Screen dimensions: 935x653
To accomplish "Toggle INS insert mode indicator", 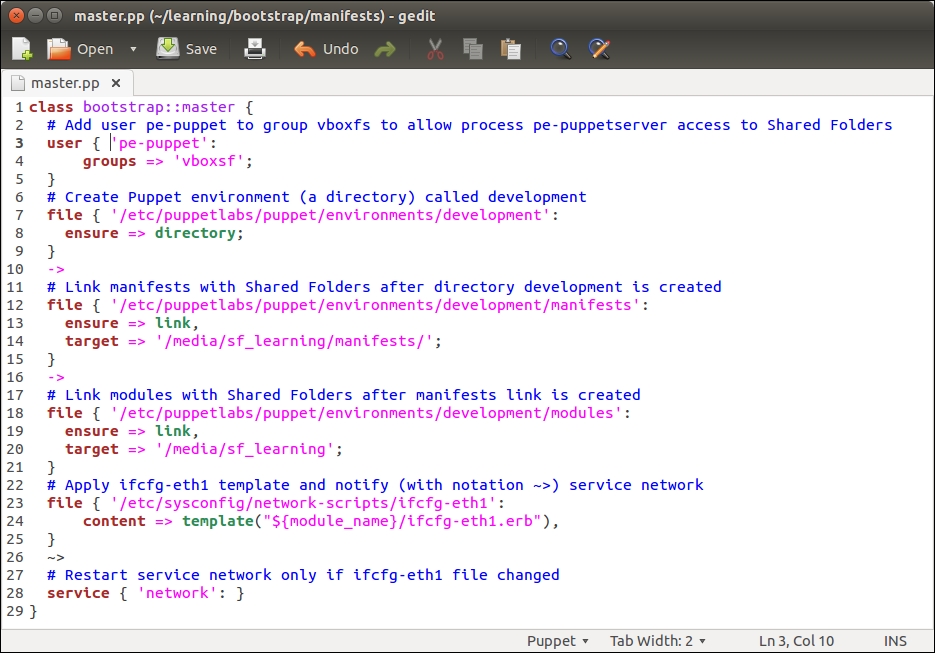I will 896,641.
